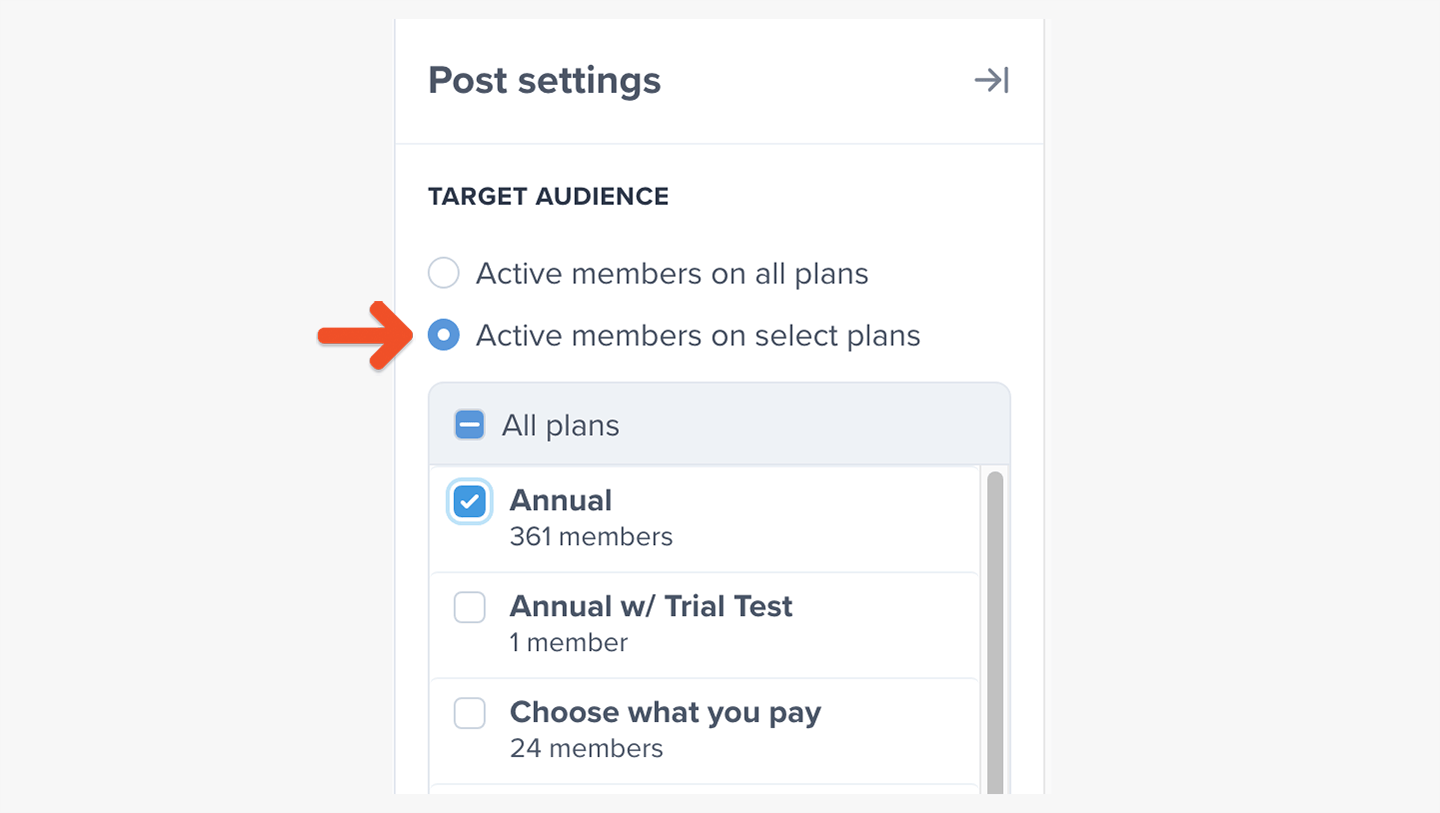Click the Target Audience section label

(548, 197)
